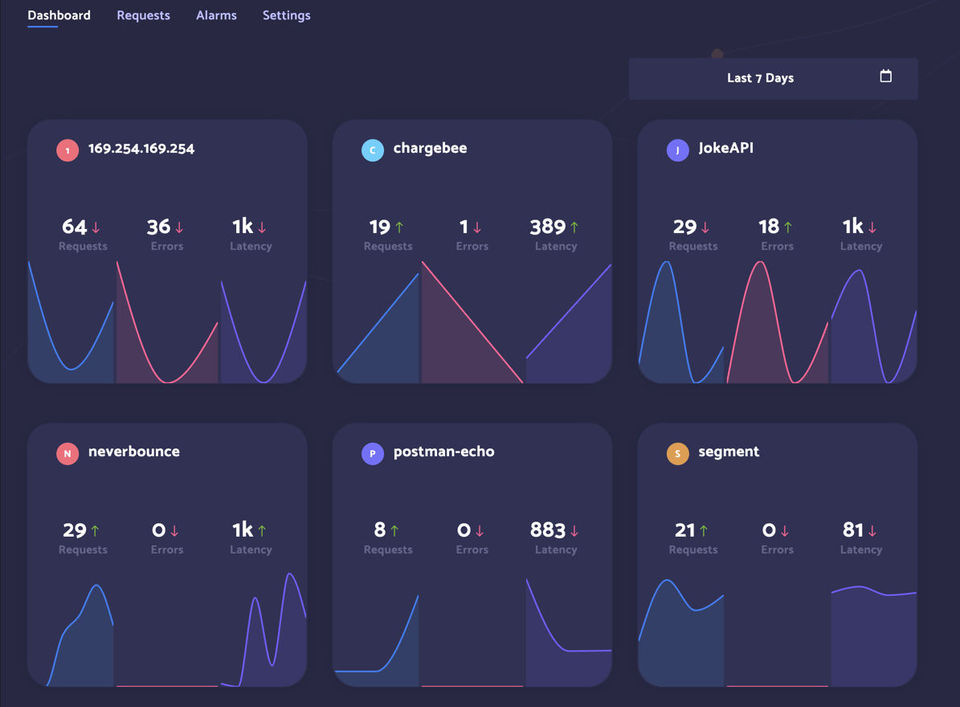Click the up arrow beside JokeAPI's 18 Errors
The image size is (960, 707).
(788, 228)
